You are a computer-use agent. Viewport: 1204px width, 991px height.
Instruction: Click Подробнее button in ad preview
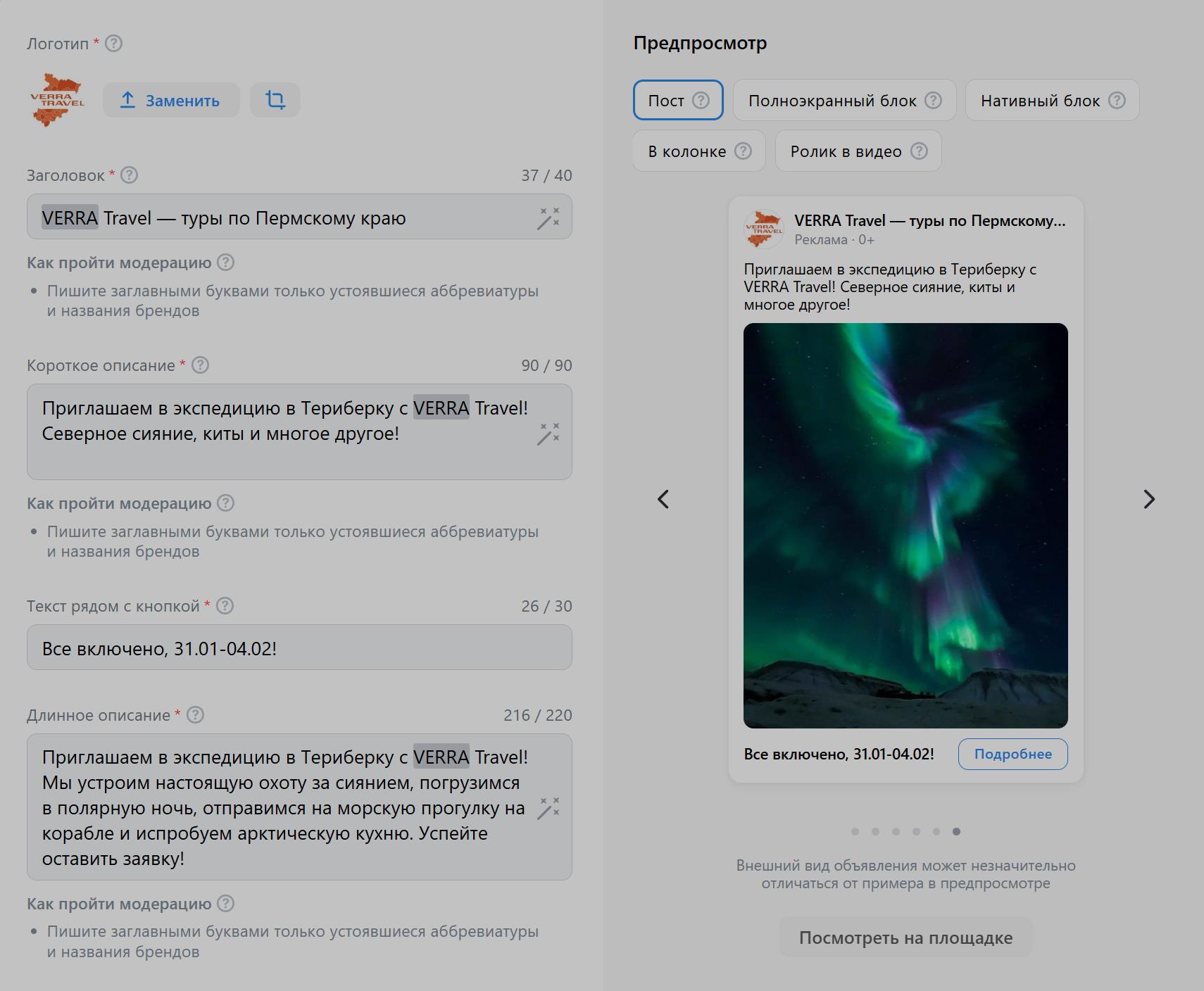pos(1013,754)
